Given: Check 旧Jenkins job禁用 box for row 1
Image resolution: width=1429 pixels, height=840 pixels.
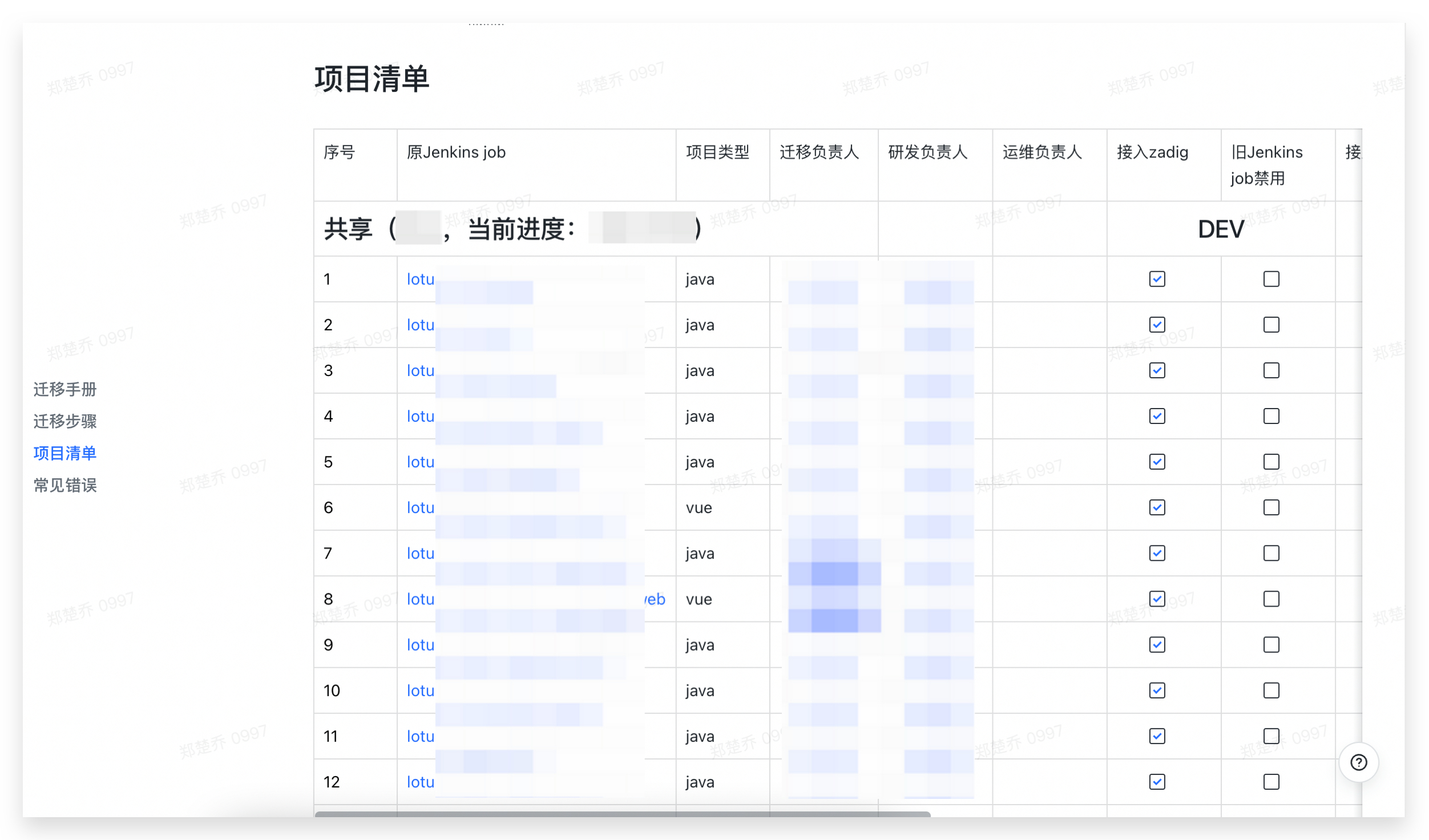Looking at the screenshot, I should pos(1271,279).
